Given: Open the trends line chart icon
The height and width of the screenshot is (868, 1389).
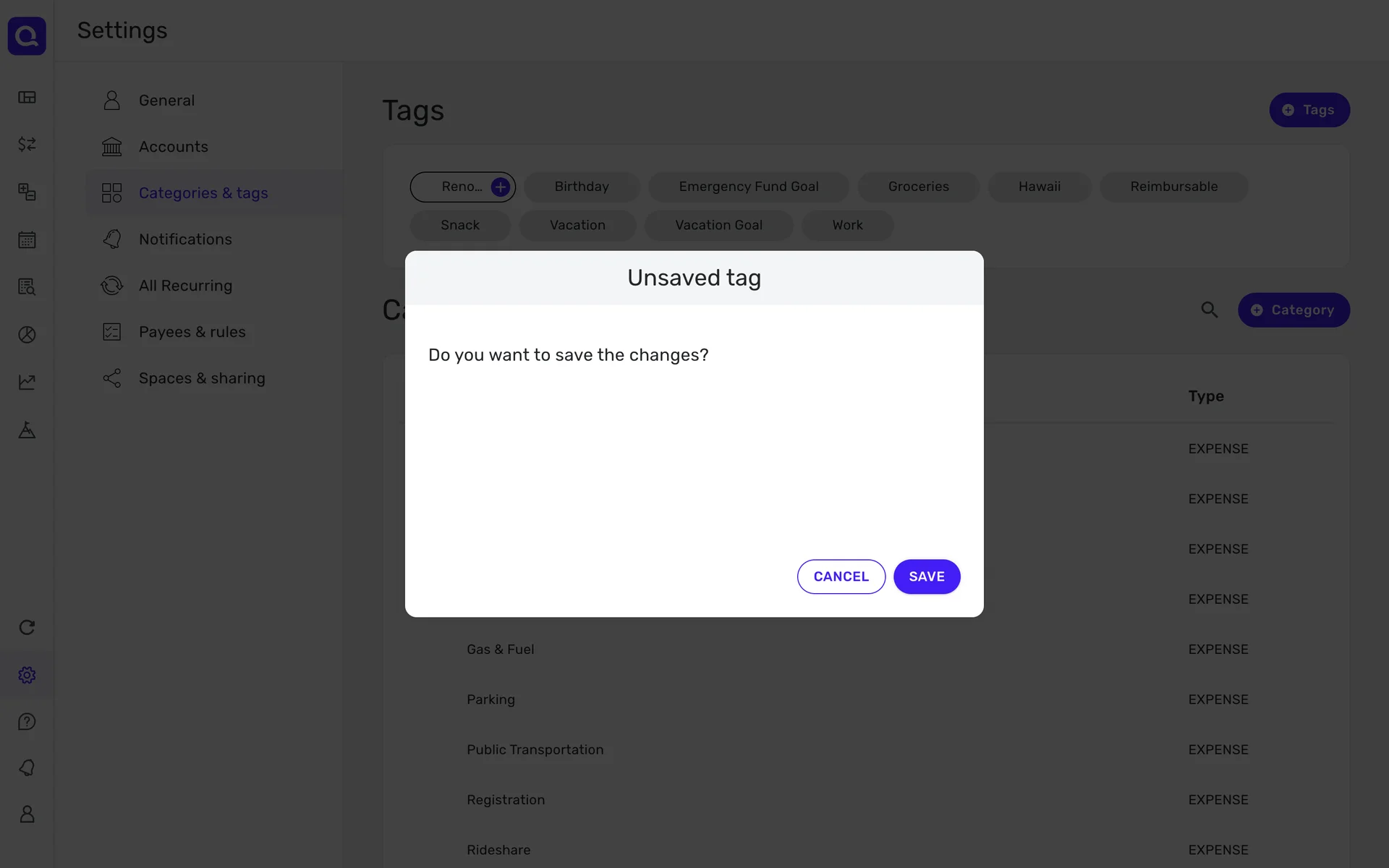Looking at the screenshot, I should pyautogui.click(x=27, y=382).
